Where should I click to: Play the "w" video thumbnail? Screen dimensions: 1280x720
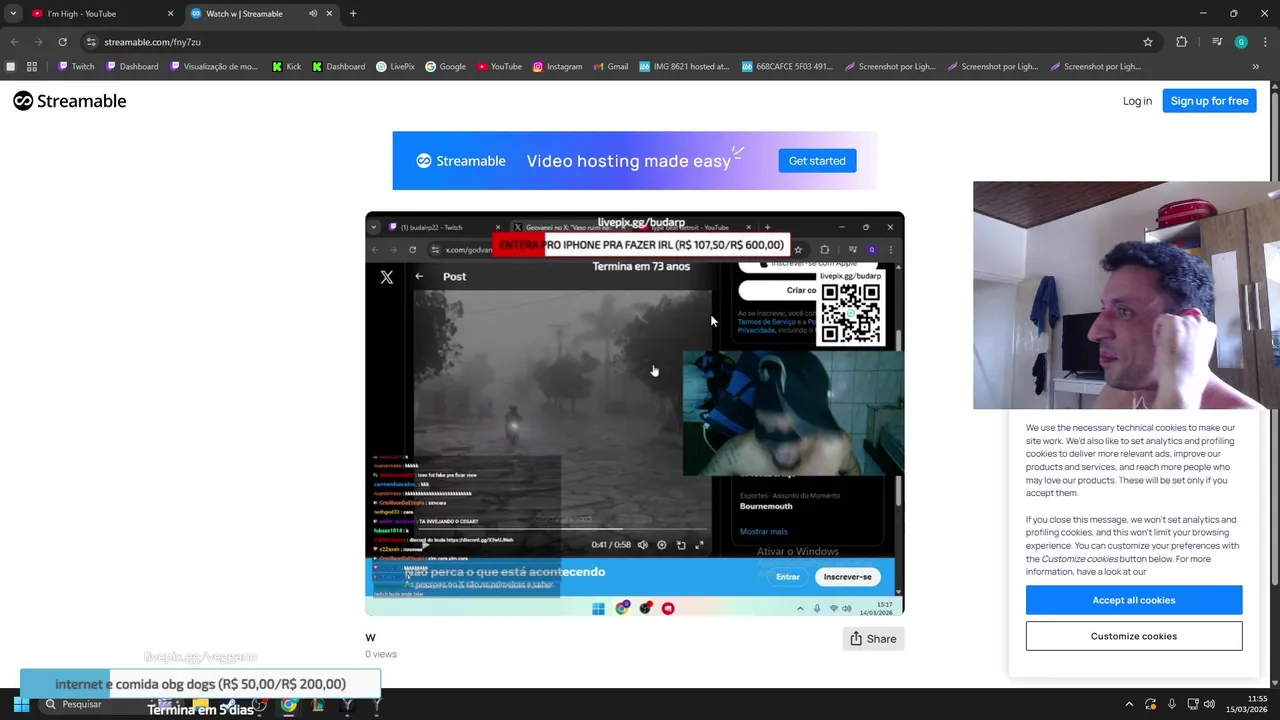[x=635, y=413]
